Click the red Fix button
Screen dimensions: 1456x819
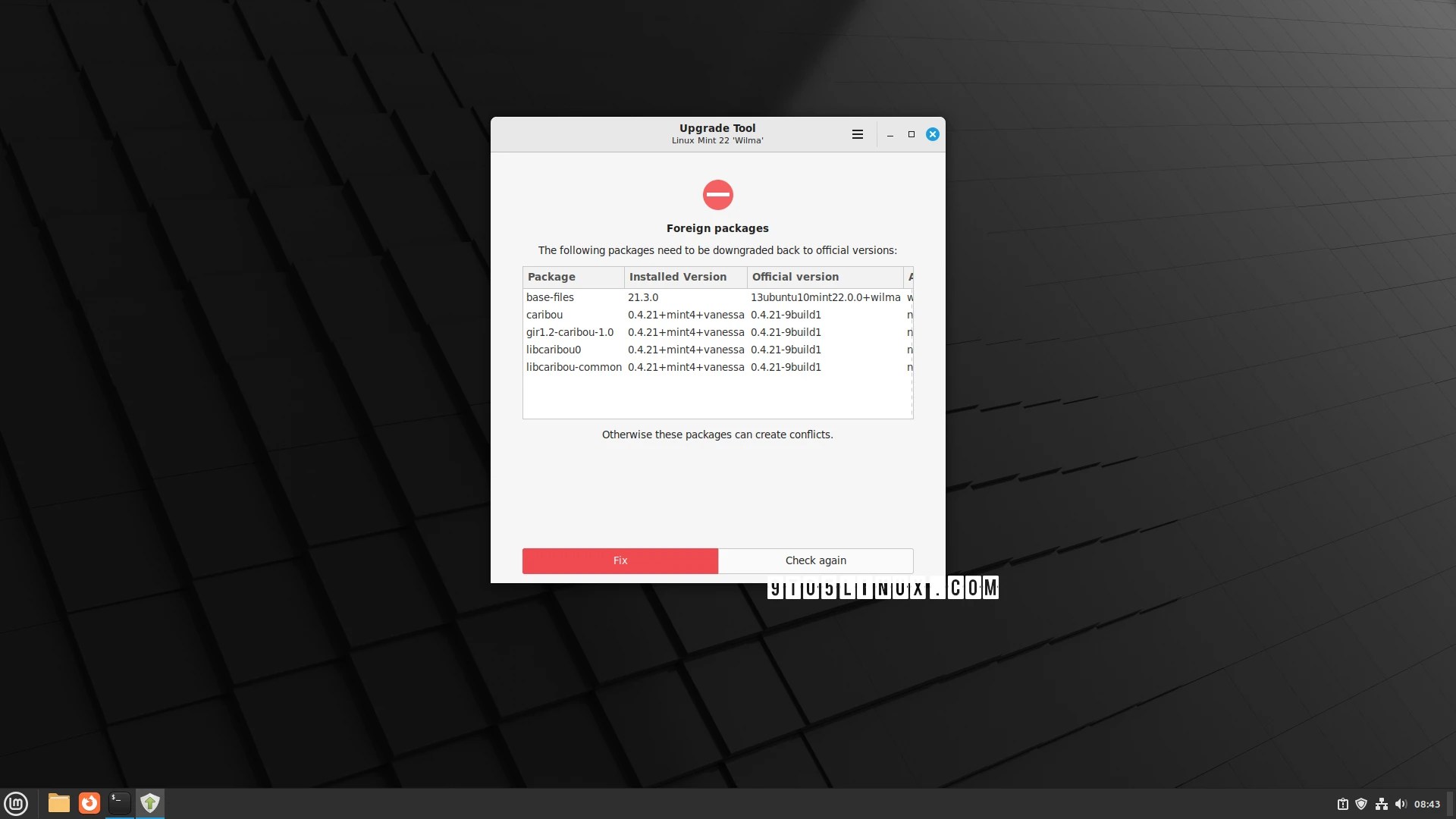[x=620, y=560]
